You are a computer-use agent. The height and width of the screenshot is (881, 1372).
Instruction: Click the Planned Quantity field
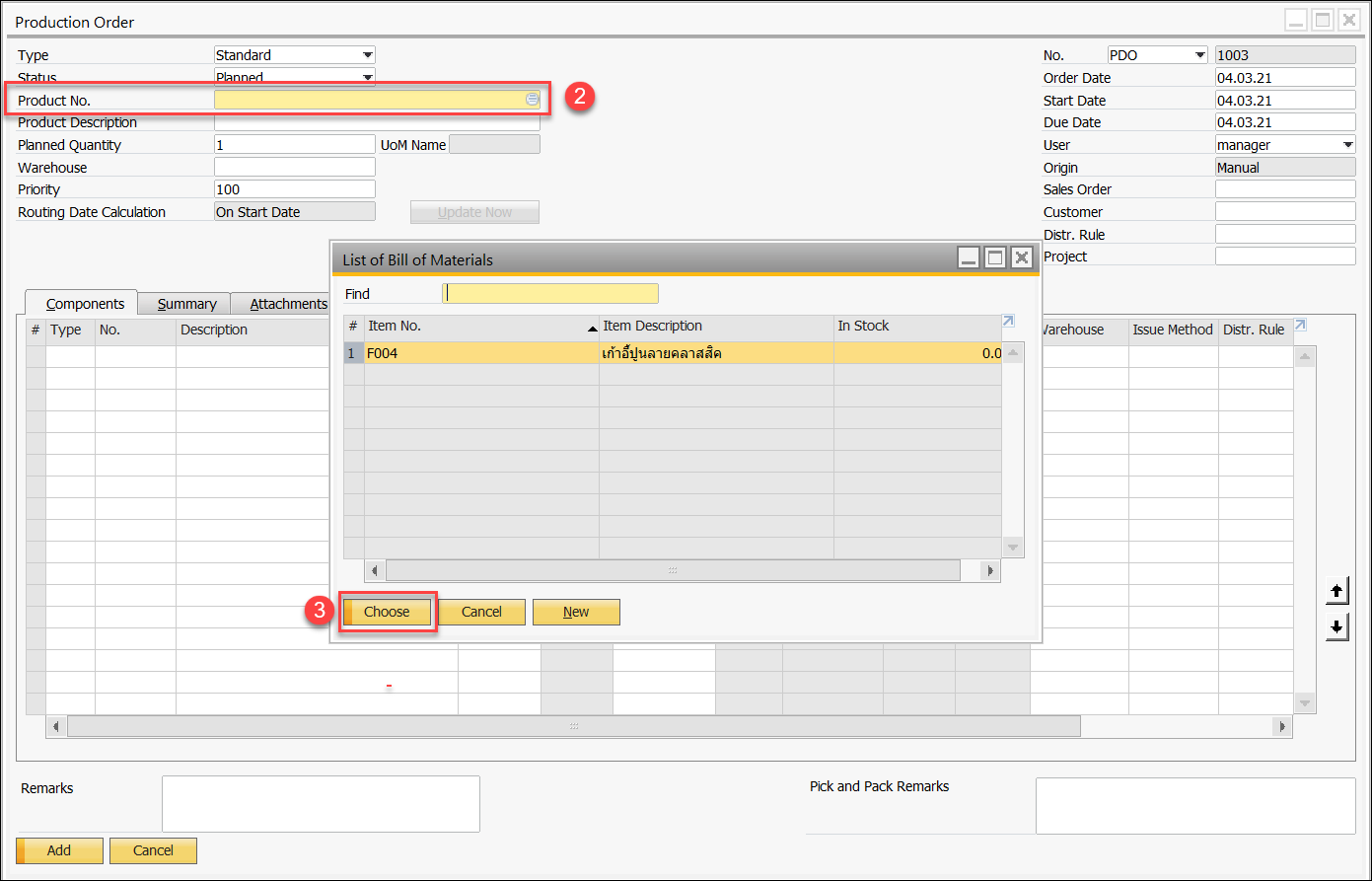(294, 144)
